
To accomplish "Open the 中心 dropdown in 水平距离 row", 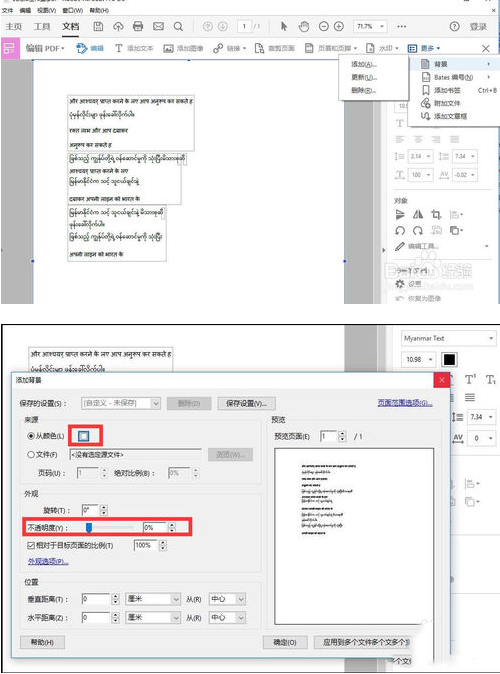I will point(227,618).
